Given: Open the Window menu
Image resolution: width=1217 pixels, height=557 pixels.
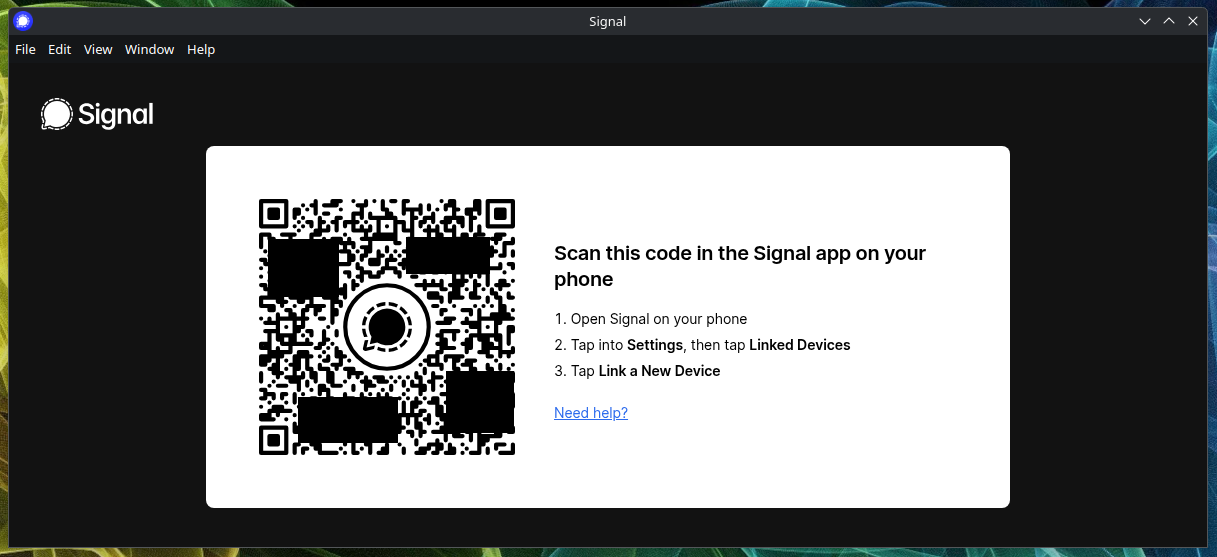Looking at the screenshot, I should pos(149,49).
